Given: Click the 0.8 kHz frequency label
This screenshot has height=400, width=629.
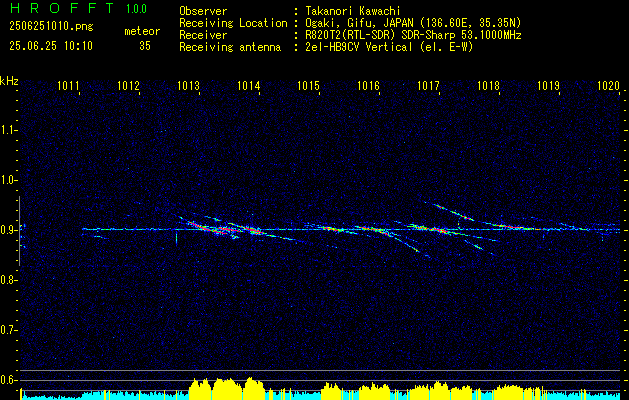Looking at the screenshot, I should [6, 280].
